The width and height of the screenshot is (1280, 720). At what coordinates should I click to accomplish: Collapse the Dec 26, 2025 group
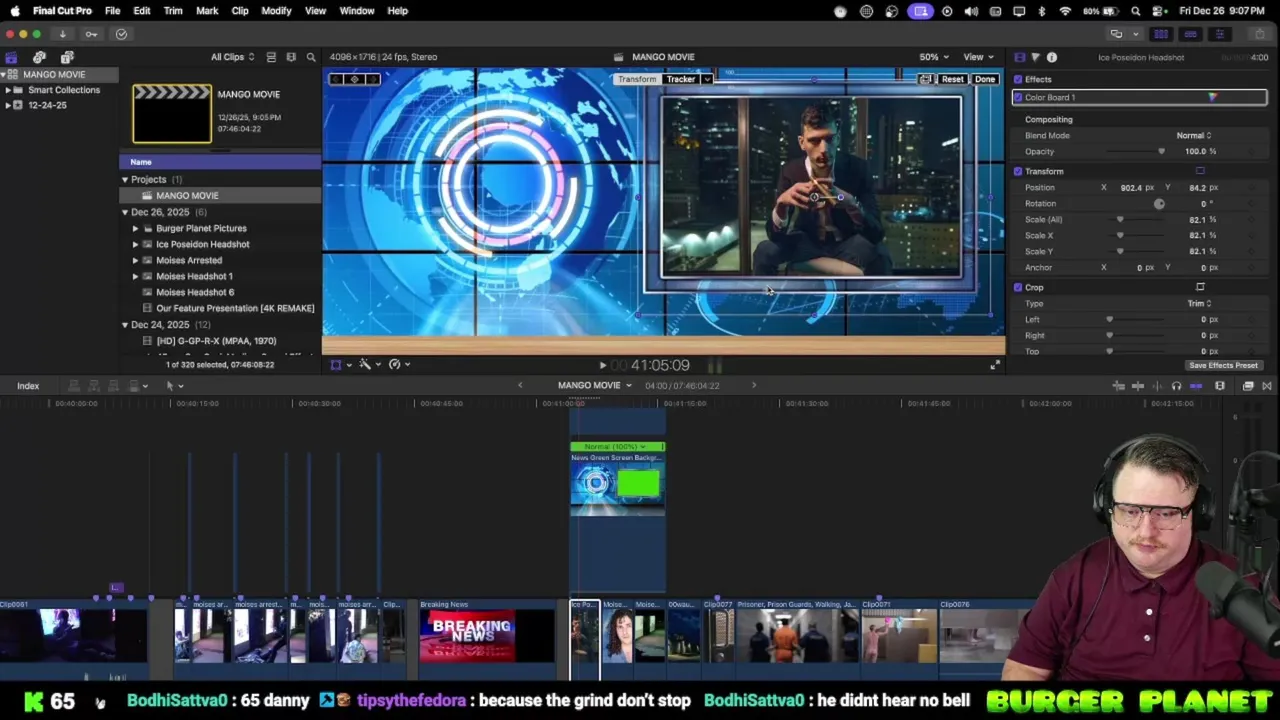pos(125,212)
